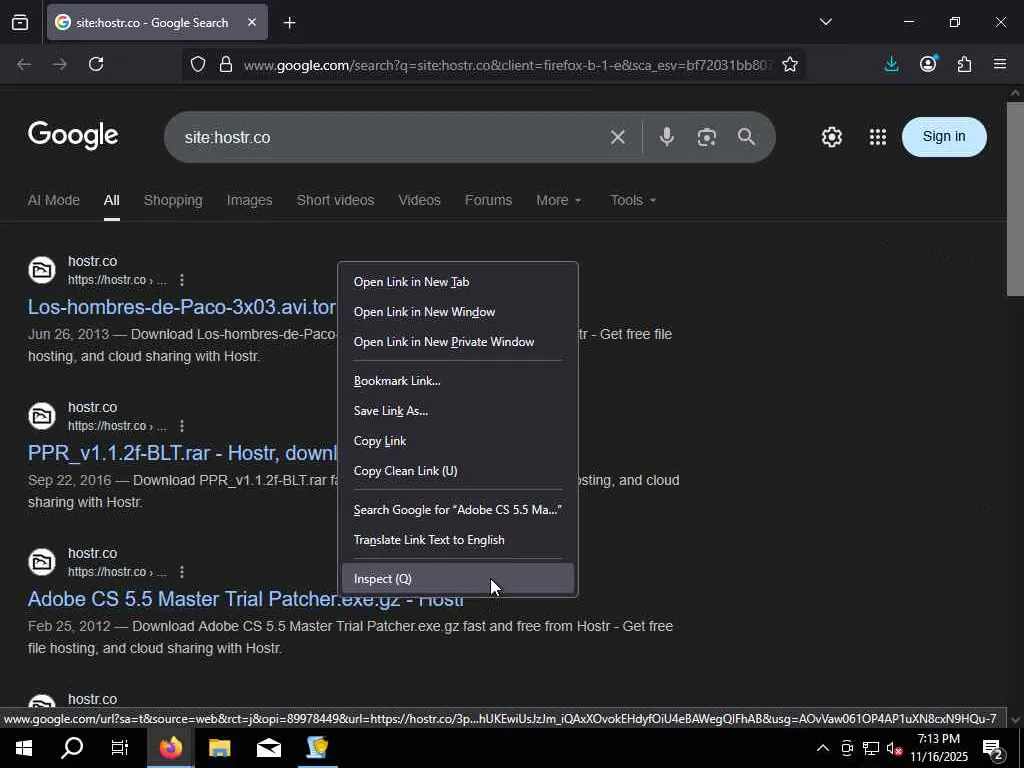Open the Mail app from taskbar
This screenshot has height=768, width=1024.
pyautogui.click(x=268, y=748)
